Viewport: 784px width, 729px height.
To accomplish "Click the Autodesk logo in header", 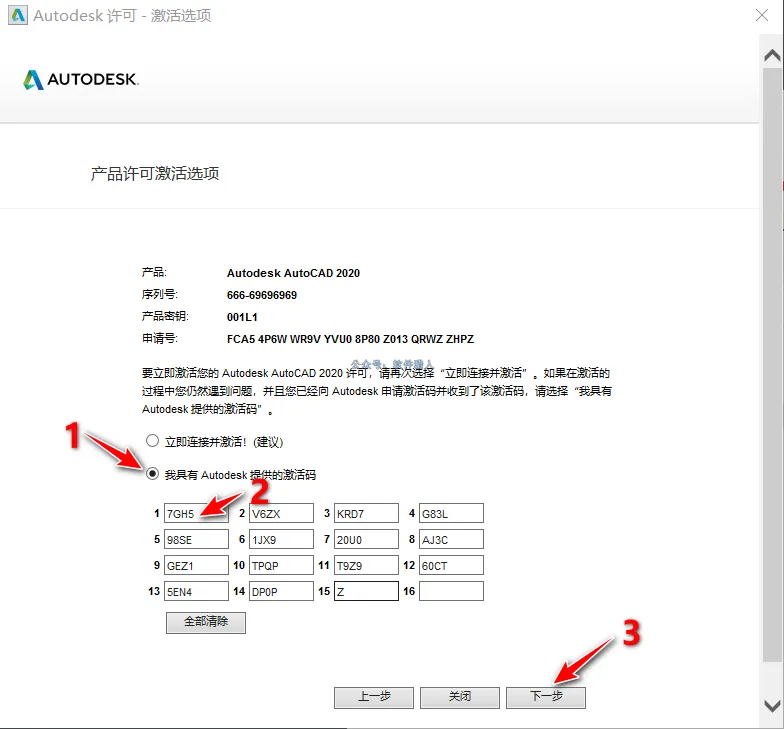I will 81,80.
